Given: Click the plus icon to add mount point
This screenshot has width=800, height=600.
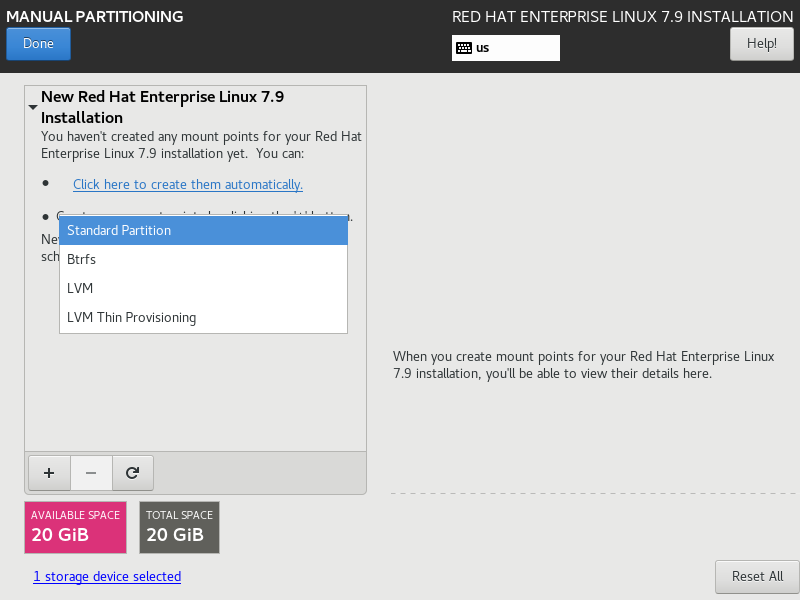Looking at the screenshot, I should [x=49, y=473].
